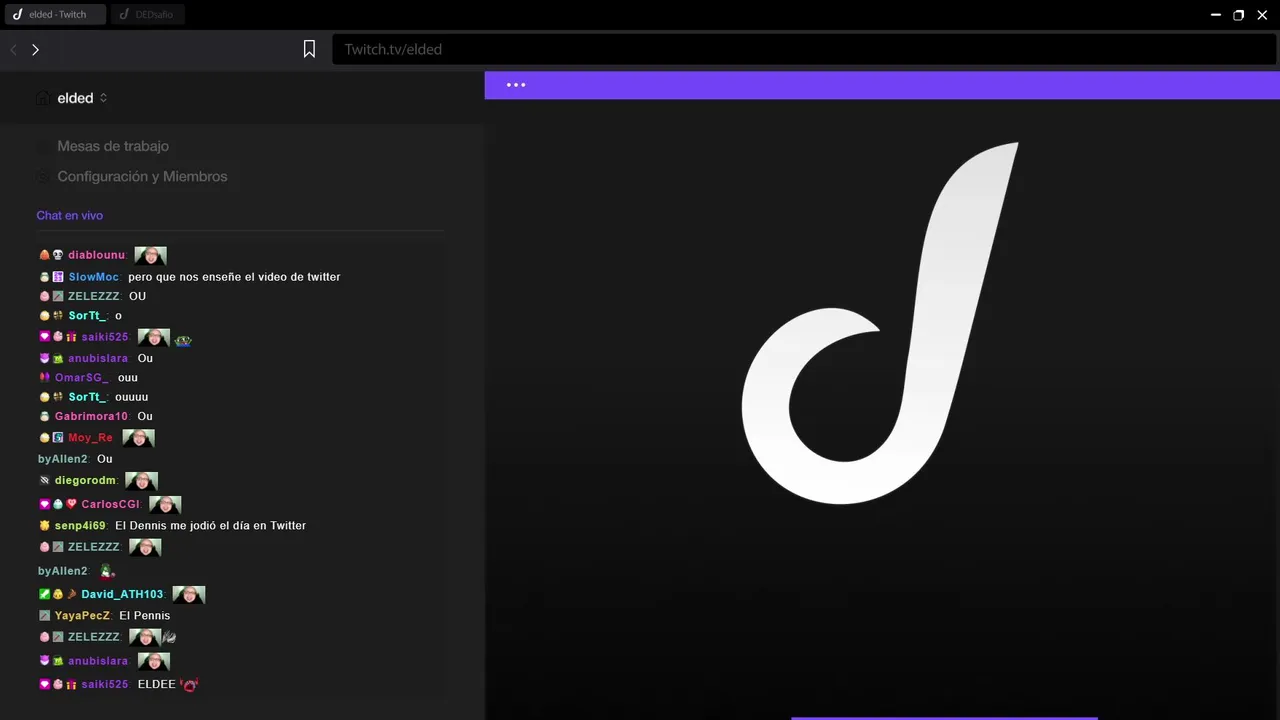Click username SlowMoc in chat
1280x720 pixels.
[94, 277]
